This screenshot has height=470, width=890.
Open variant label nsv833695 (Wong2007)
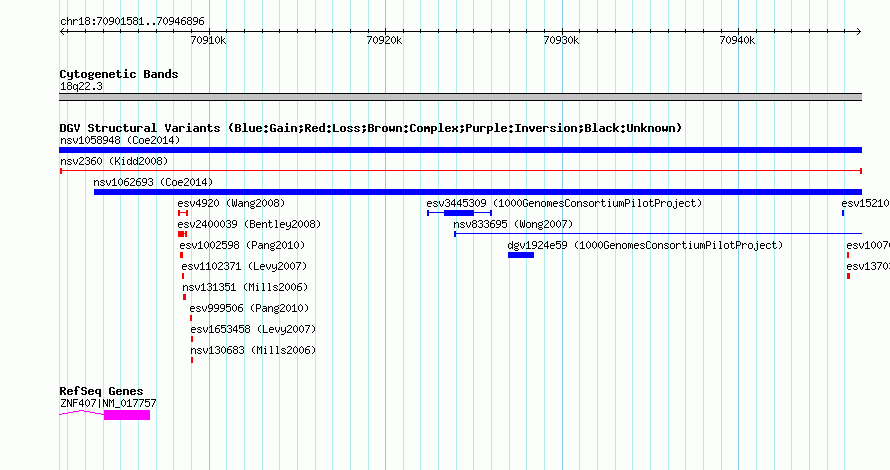(513, 224)
